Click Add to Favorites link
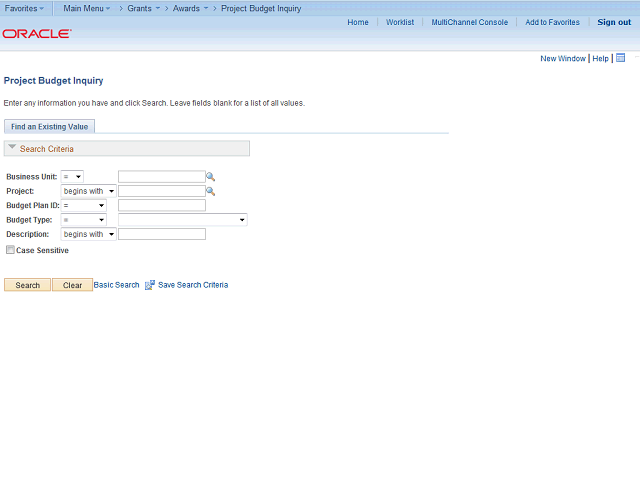 point(553,22)
